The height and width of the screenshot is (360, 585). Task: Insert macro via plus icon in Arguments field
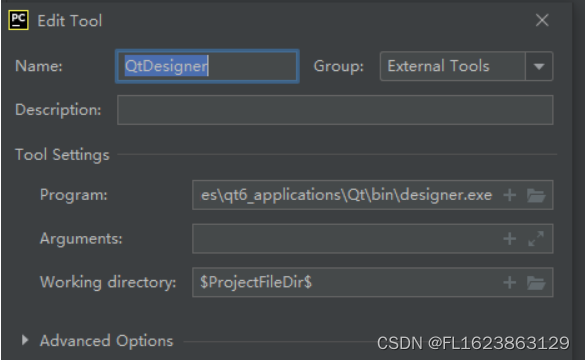tap(510, 239)
